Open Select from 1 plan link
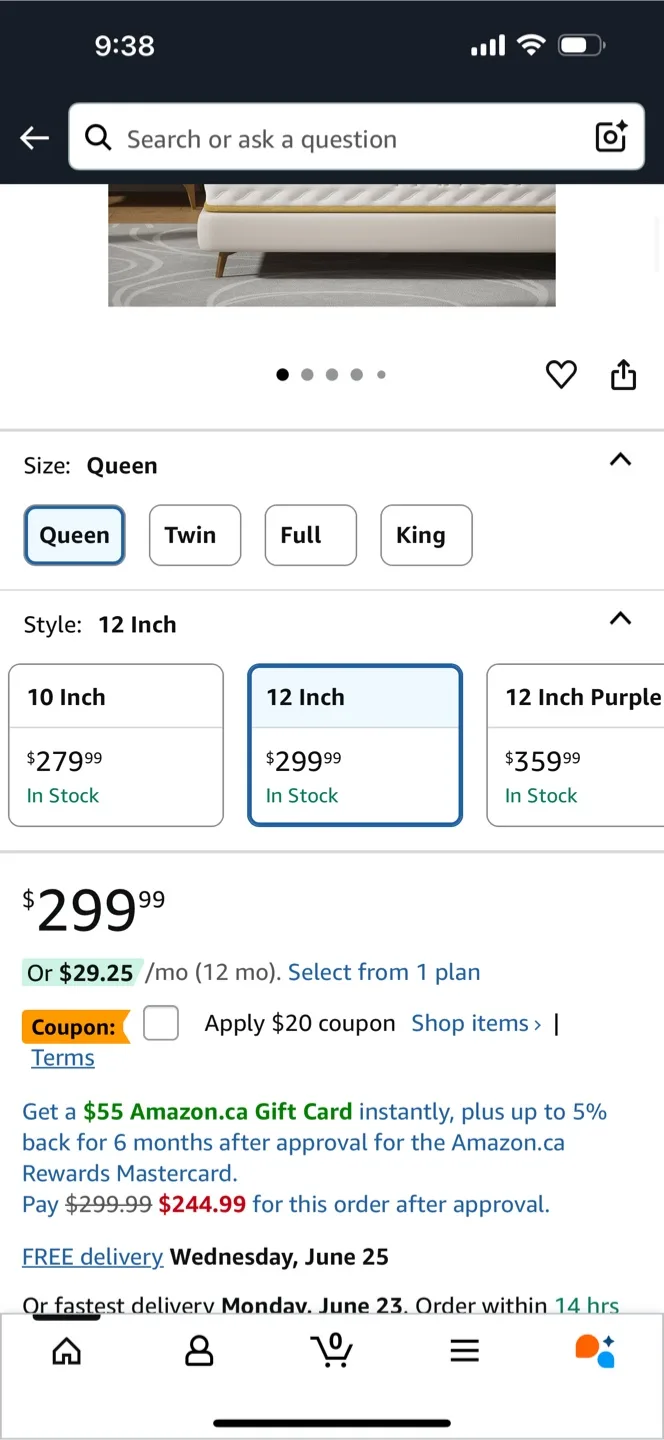 point(384,971)
